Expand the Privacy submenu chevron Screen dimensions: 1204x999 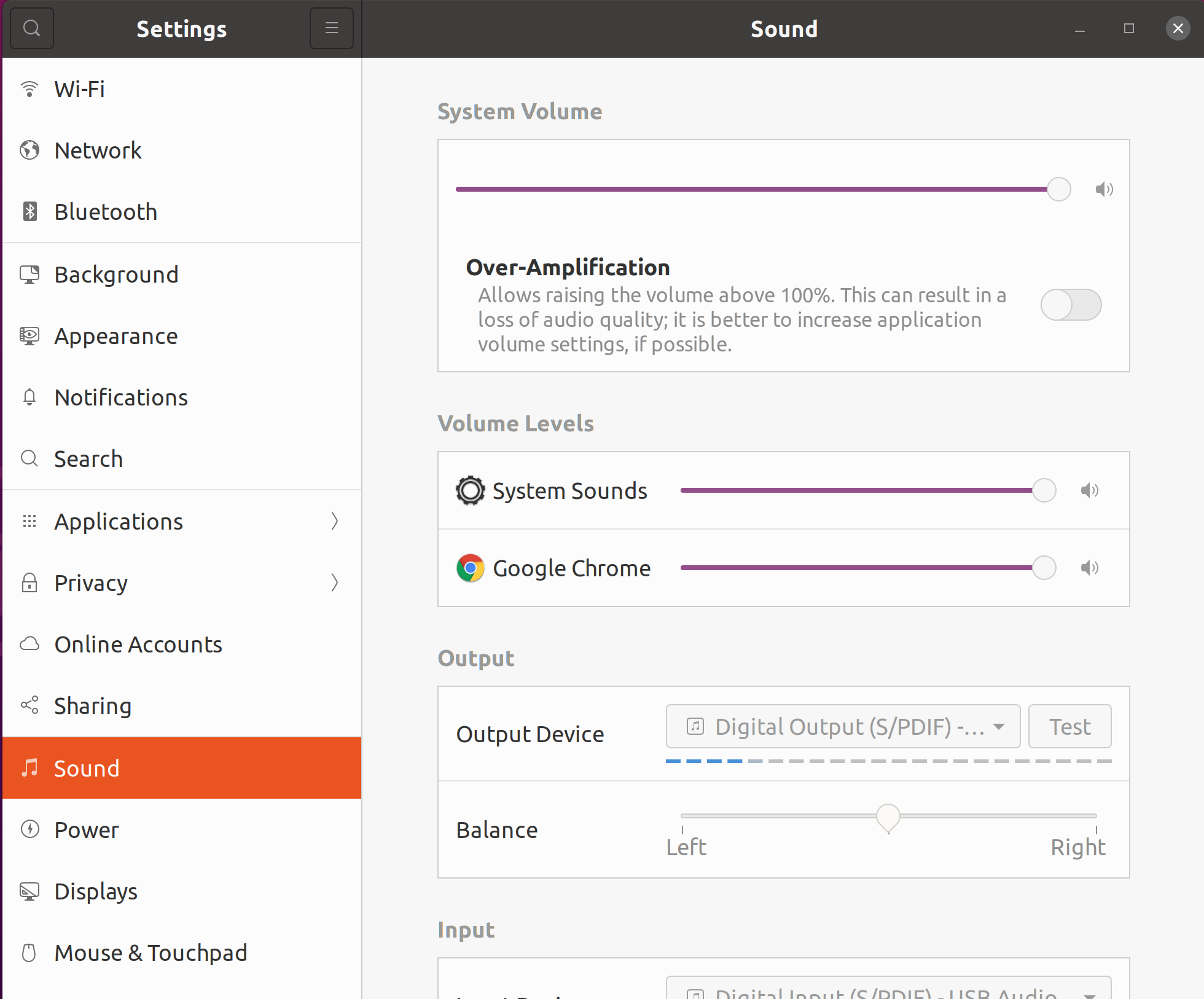click(x=334, y=582)
